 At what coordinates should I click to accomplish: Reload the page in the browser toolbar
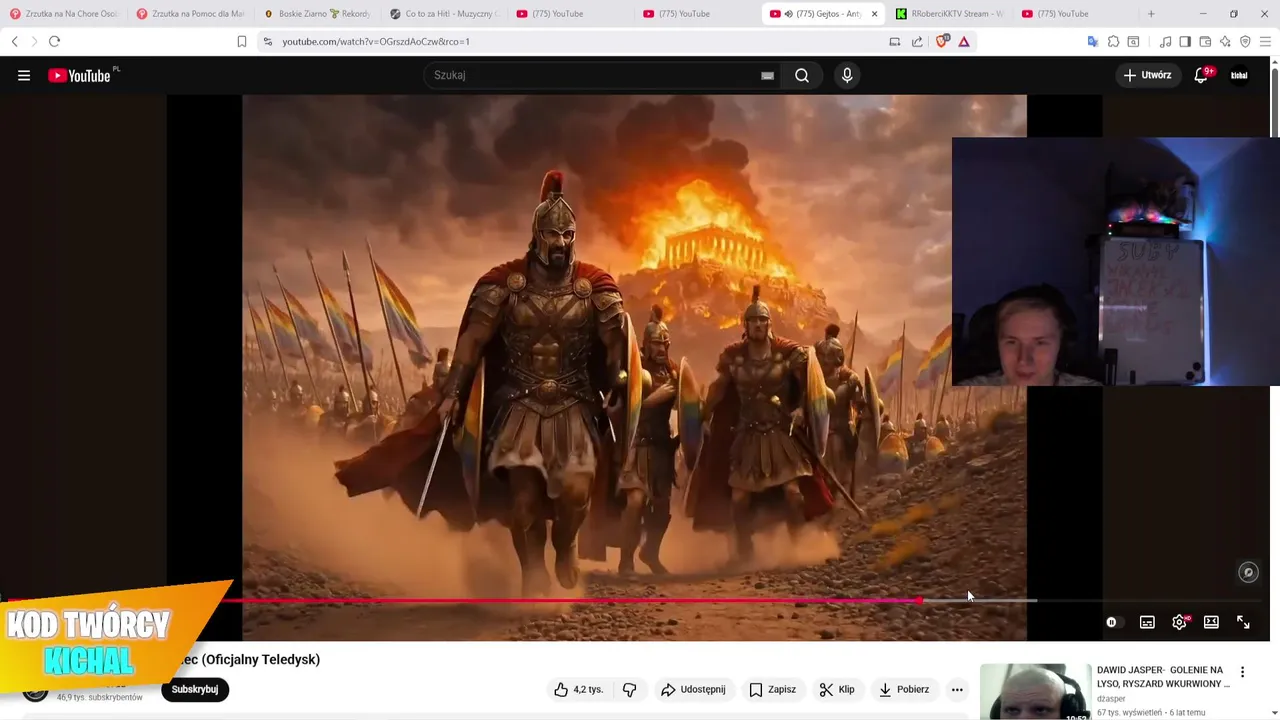point(54,41)
